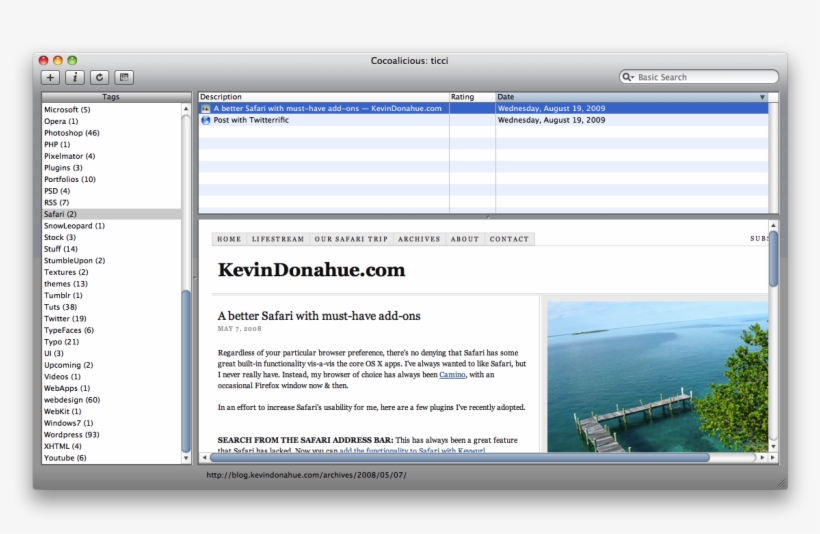The height and width of the screenshot is (534, 820).
Task: Click the tropical pier photo thumbnail
Action: [658, 377]
